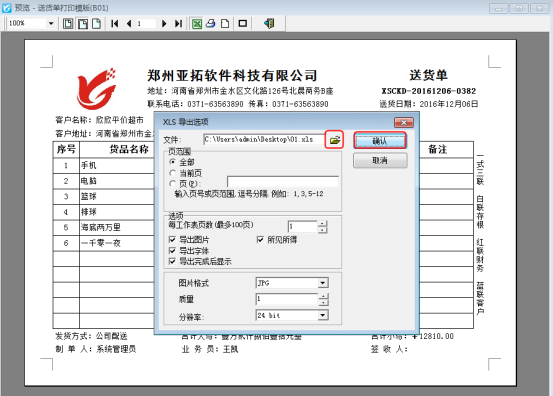Expand the 分辨率 24 bit dropdown
Image resolution: width=553 pixels, height=396 pixels.
323,315
